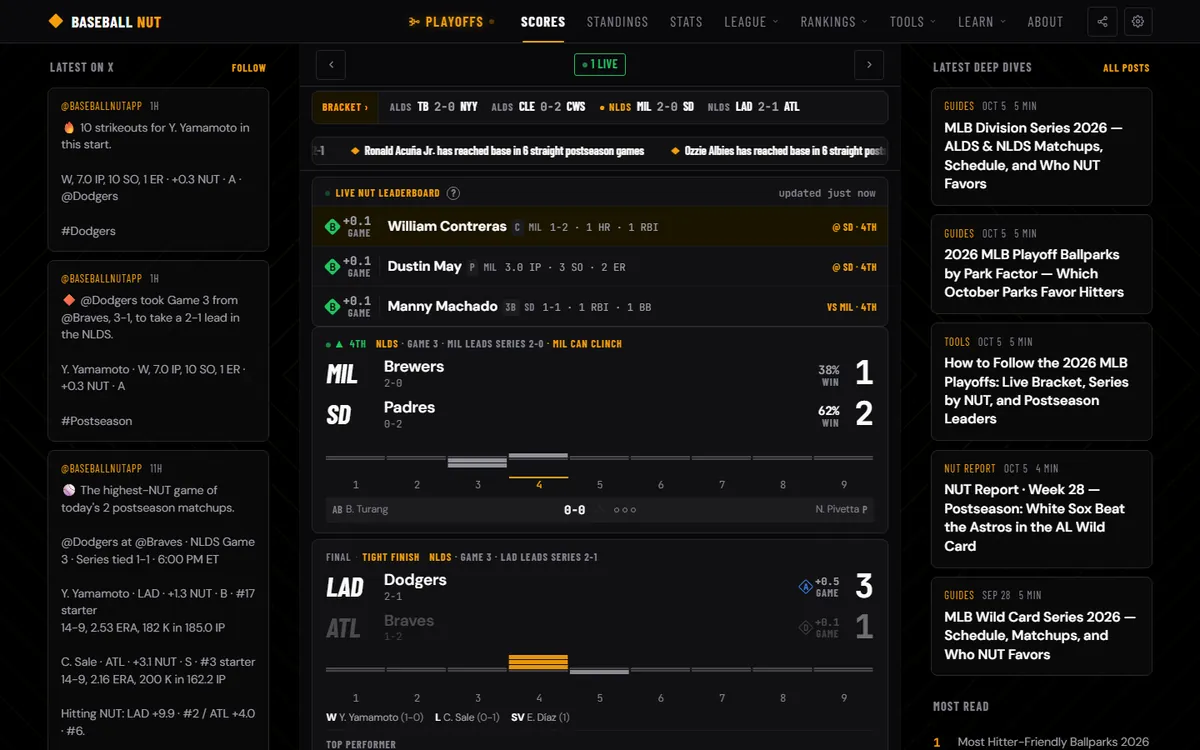Open the NUT leaderboard help question icon
This screenshot has height=750, width=1200.
pos(453,193)
